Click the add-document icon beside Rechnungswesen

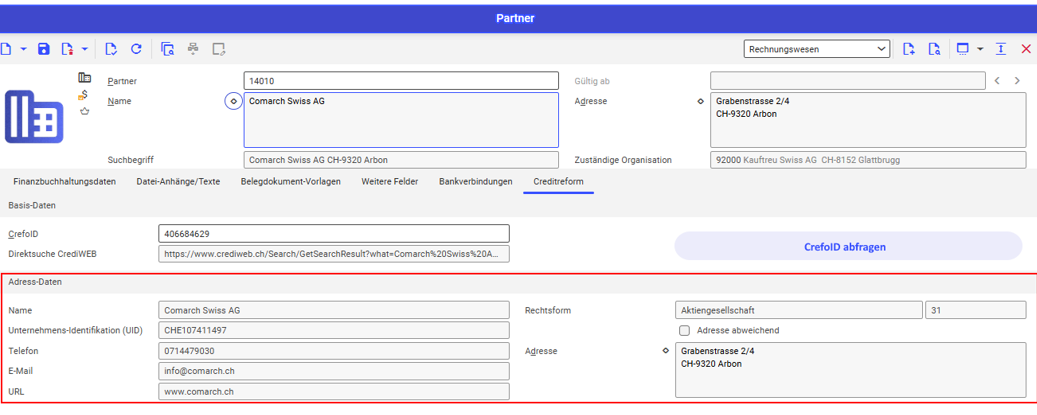click(x=909, y=49)
